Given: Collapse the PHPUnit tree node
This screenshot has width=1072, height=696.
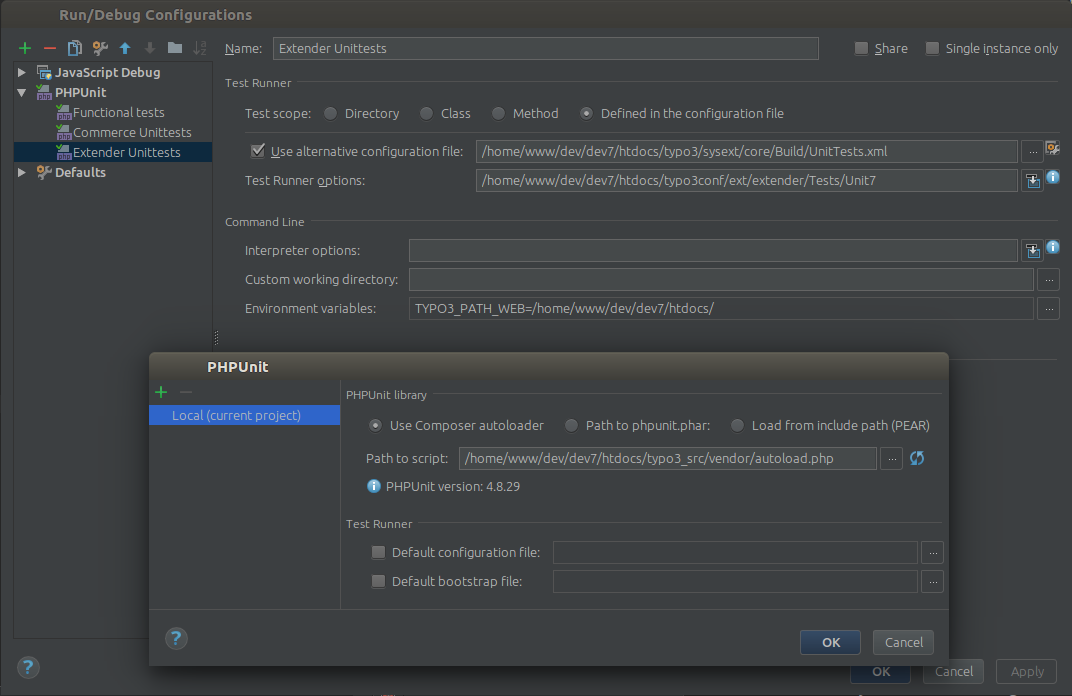Looking at the screenshot, I should pos(22,92).
